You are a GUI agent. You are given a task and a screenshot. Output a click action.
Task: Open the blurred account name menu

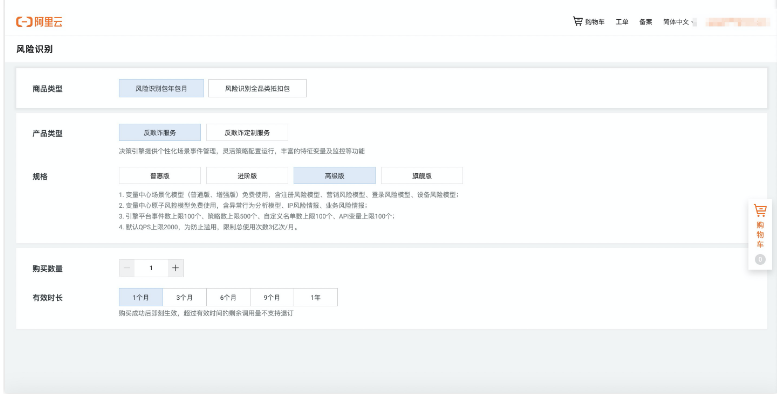pyautogui.click(x=737, y=22)
